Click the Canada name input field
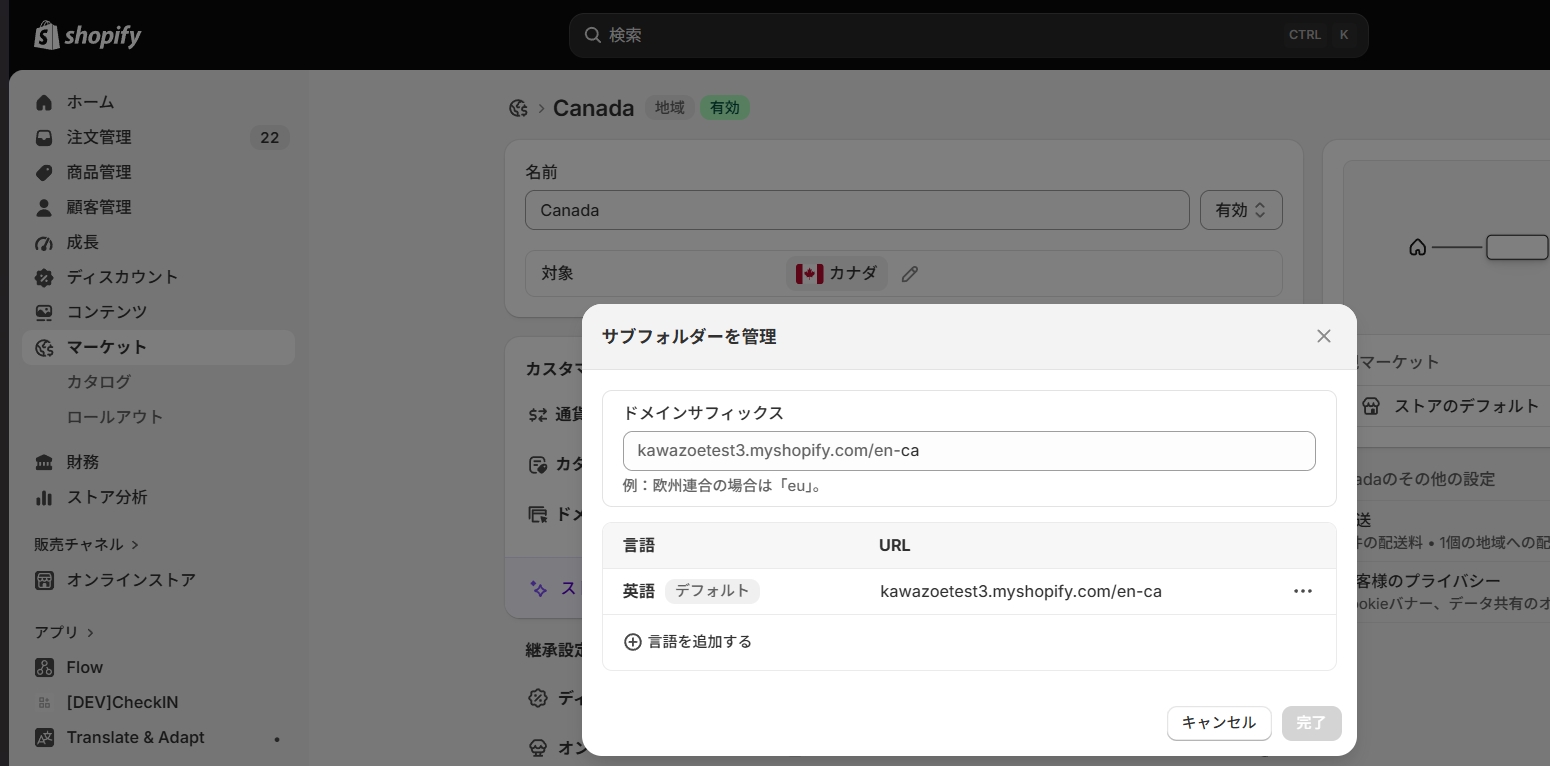Viewport: 1550px width, 766px height. [857, 210]
